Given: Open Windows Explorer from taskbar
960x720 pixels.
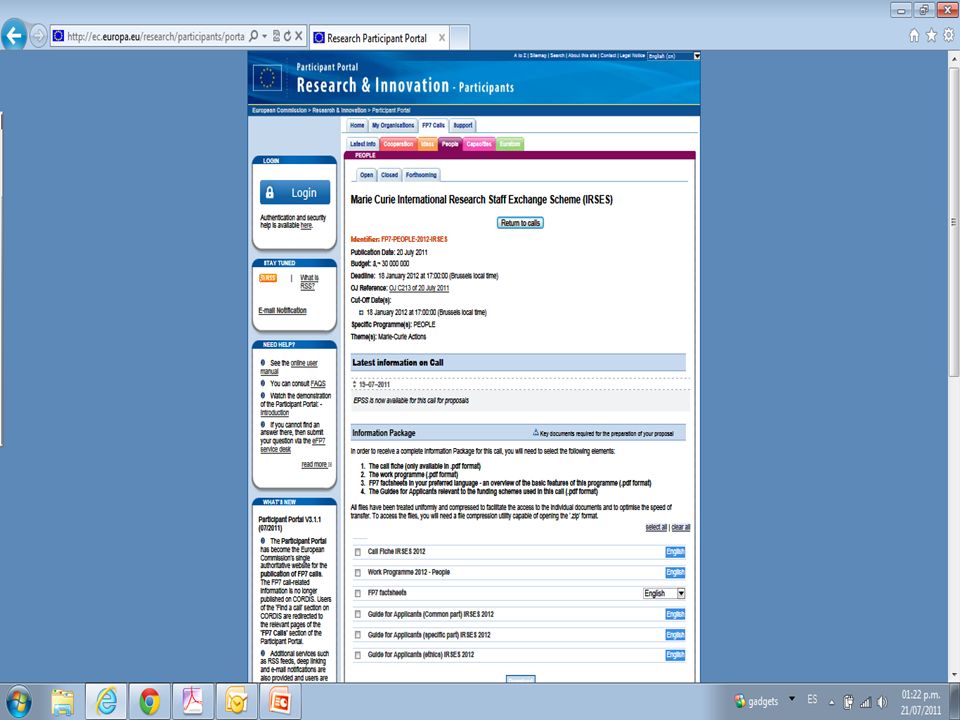Looking at the screenshot, I should 62,702.
